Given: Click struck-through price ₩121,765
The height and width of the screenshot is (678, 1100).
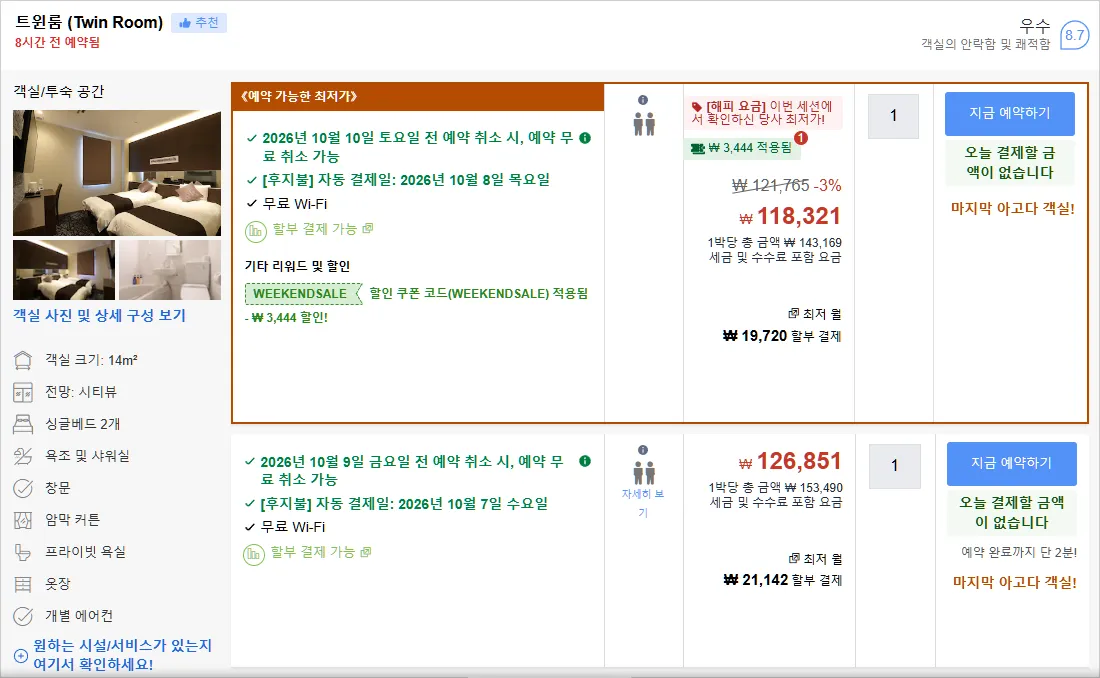Looking at the screenshot, I should click(770, 185).
